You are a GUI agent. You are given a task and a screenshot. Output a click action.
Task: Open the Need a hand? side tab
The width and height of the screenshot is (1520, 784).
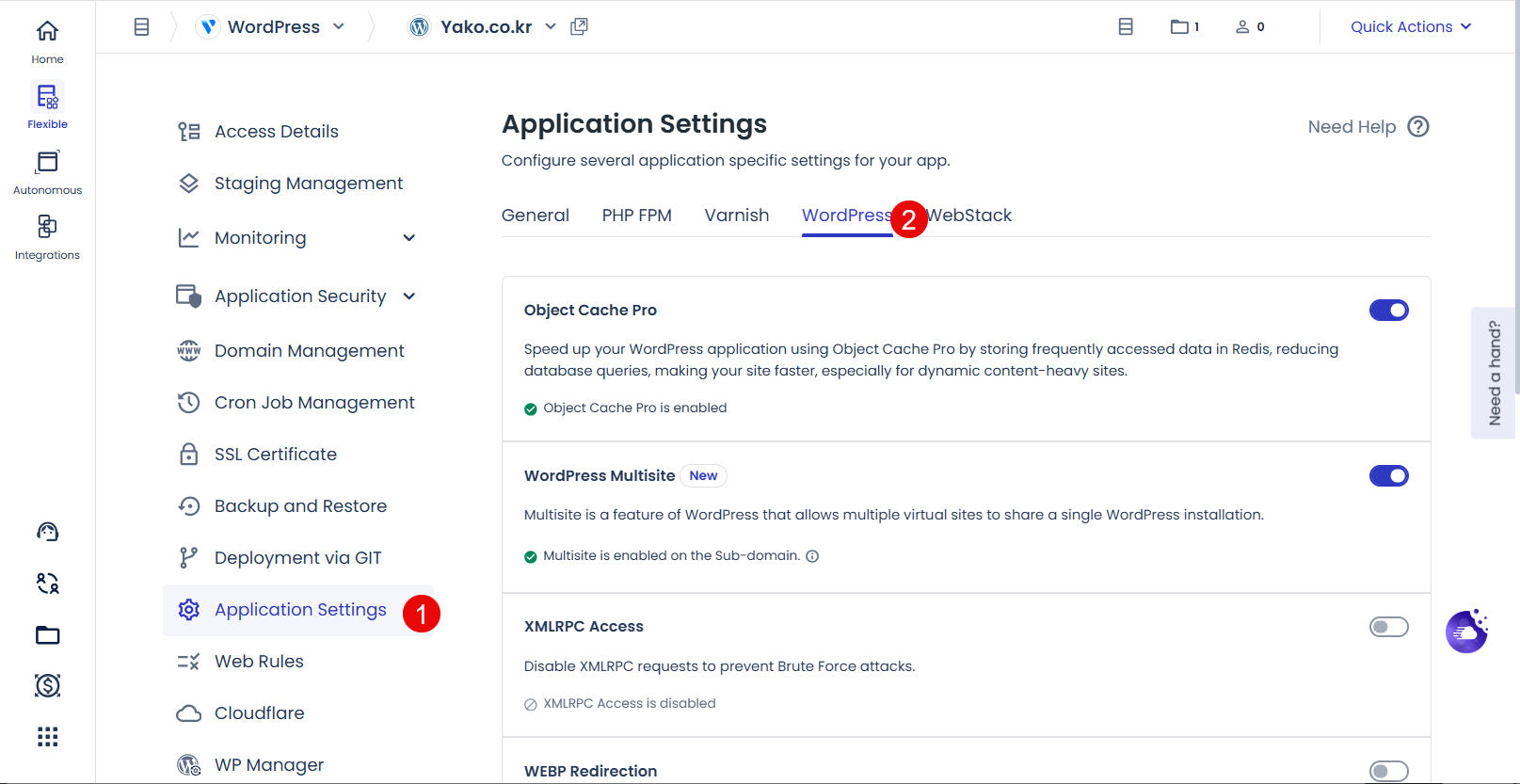coord(1494,373)
